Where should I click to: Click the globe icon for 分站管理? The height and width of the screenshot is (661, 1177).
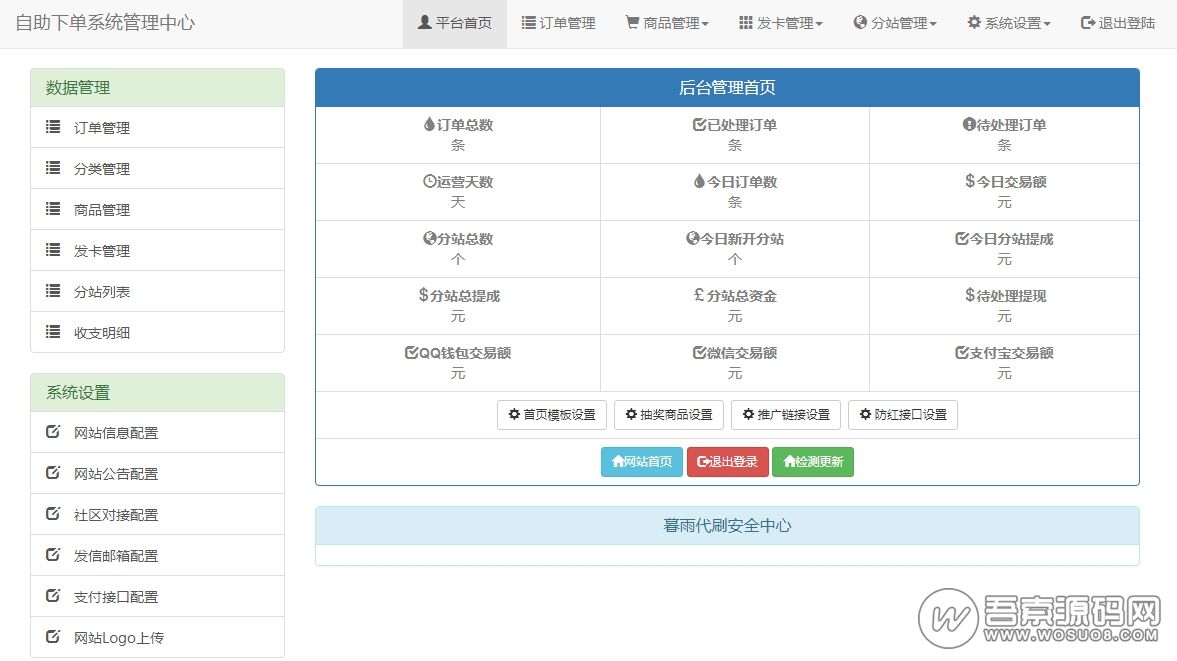click(860, 23)
